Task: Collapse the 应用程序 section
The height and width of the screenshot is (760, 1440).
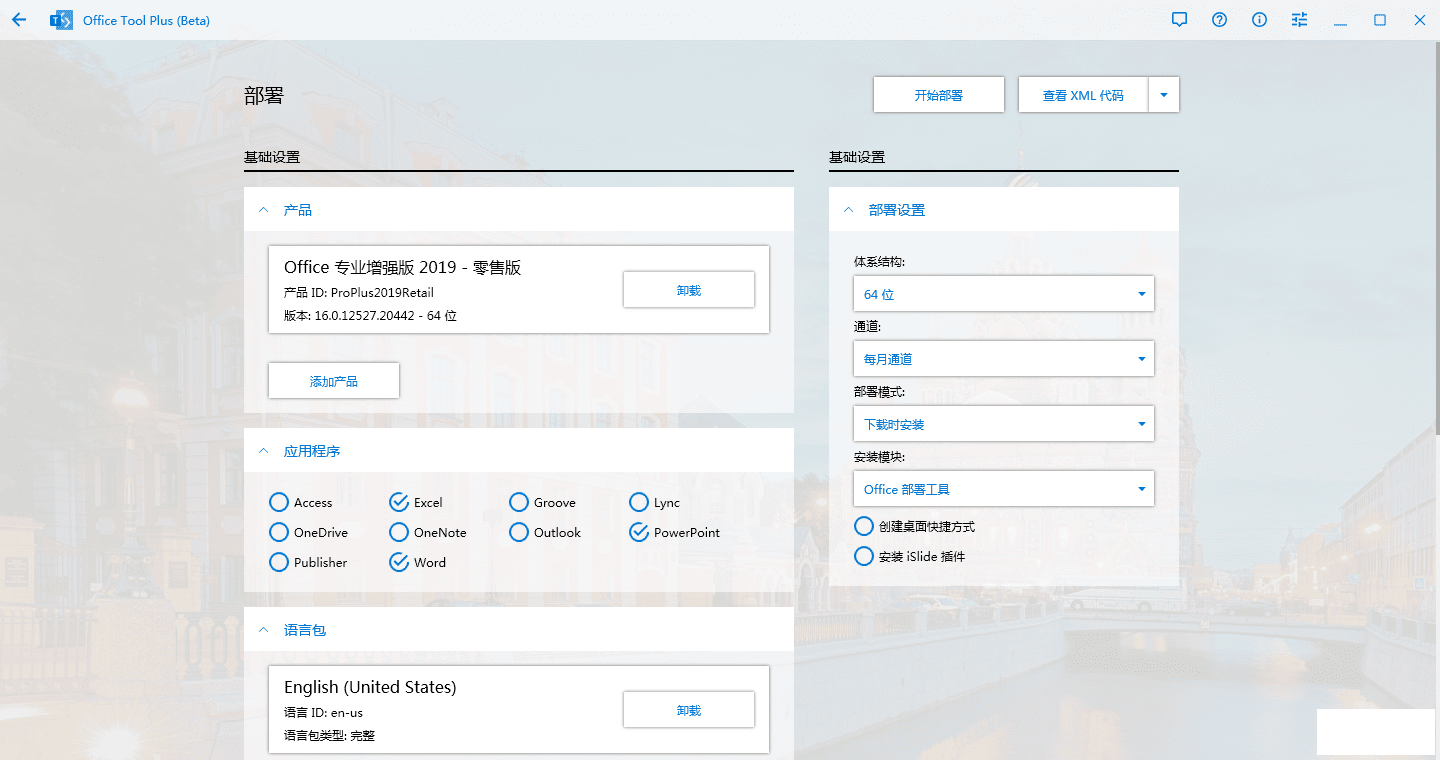Action: coord(264,451)
